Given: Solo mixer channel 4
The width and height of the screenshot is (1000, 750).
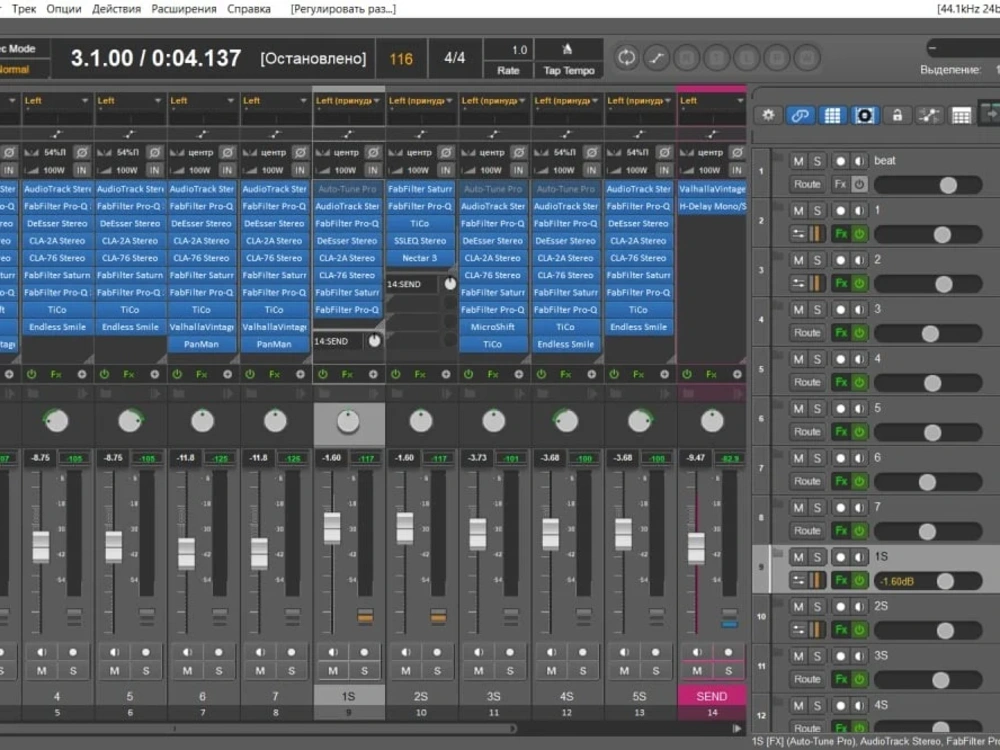Looking at the screenshot, I should [73, 671].
